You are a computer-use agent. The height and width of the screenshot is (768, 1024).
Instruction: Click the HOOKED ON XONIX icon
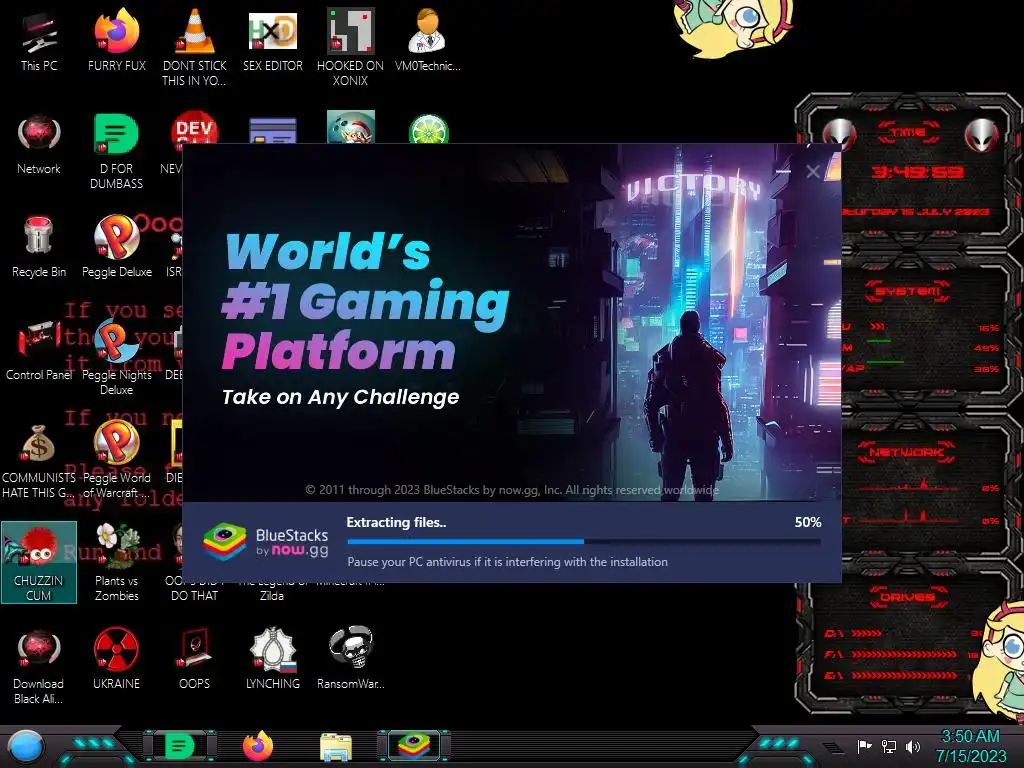pos(350,47)
